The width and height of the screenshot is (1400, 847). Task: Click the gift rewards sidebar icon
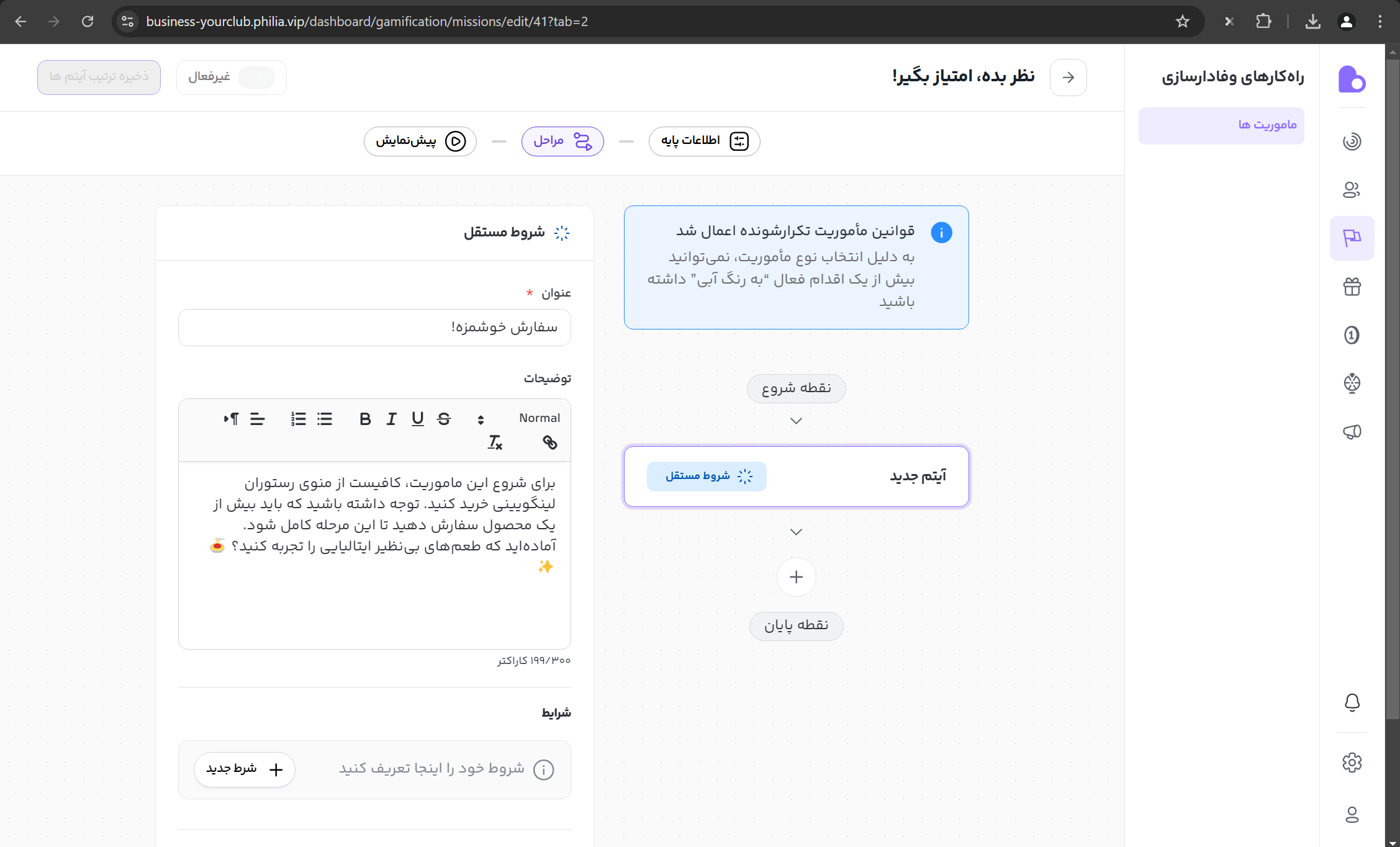point(1352,287)
